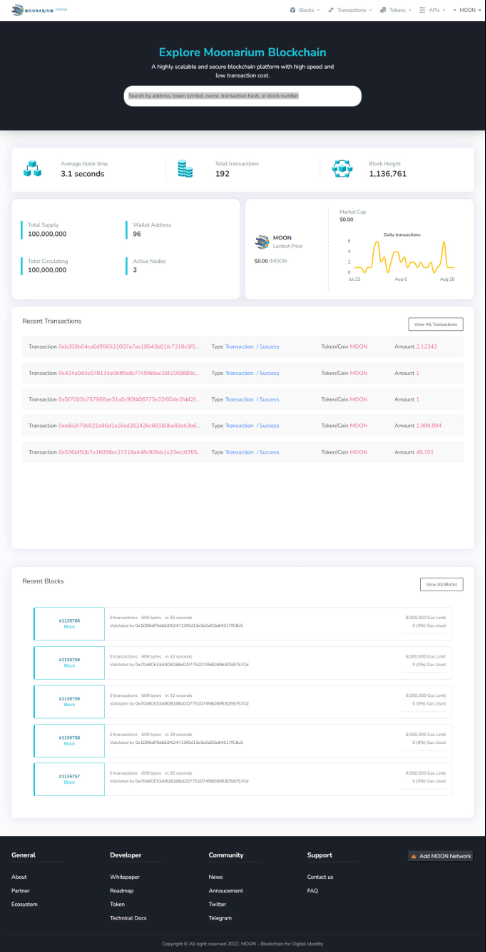The width and height of the screenshot is (486, 952).
Task: Click Total transactions value 192
Action: [x=222, y=174]
